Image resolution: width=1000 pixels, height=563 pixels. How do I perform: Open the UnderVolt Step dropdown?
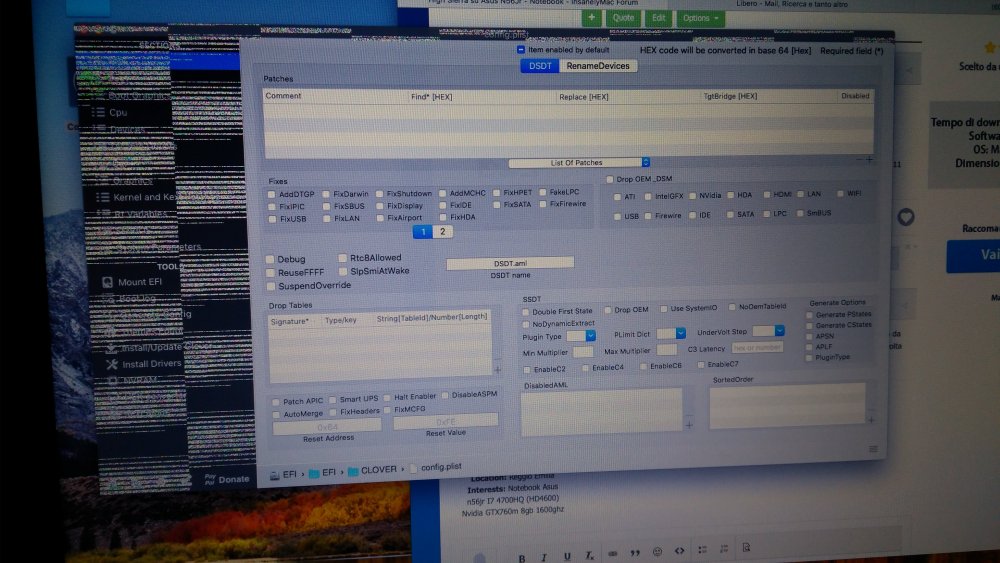768,331
